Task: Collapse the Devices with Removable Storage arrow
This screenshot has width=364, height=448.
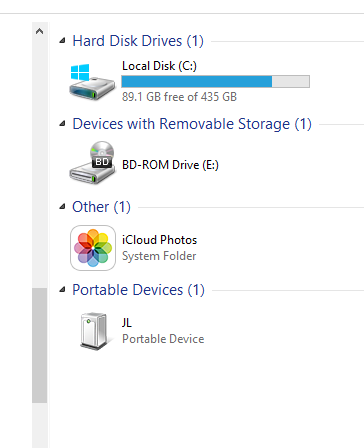Action: [62, 124]
